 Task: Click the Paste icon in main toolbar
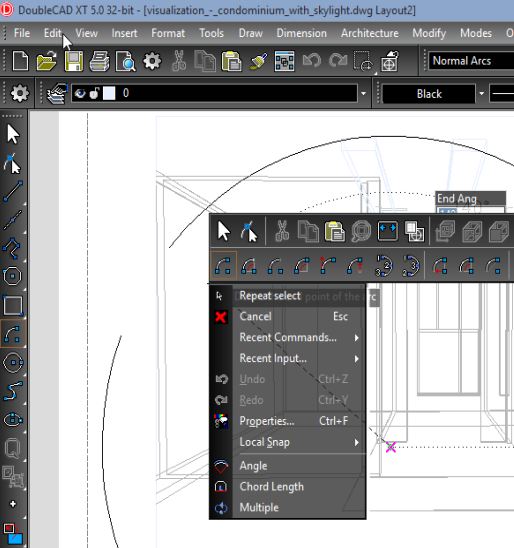pyautogui.click(x=231, y=61)
